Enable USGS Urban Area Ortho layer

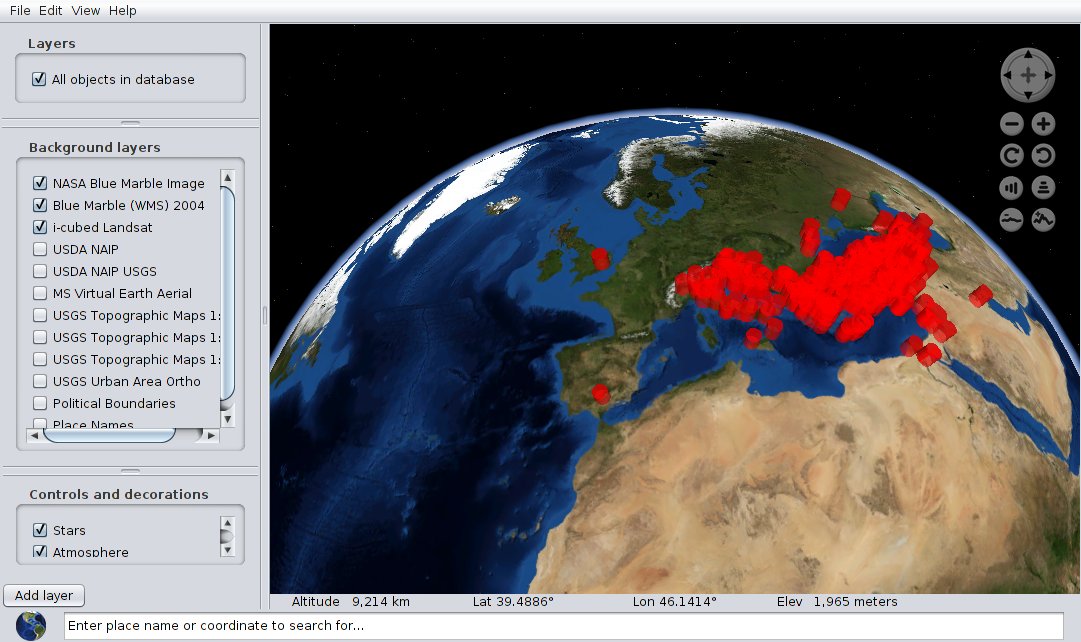(x=40, y=381)
